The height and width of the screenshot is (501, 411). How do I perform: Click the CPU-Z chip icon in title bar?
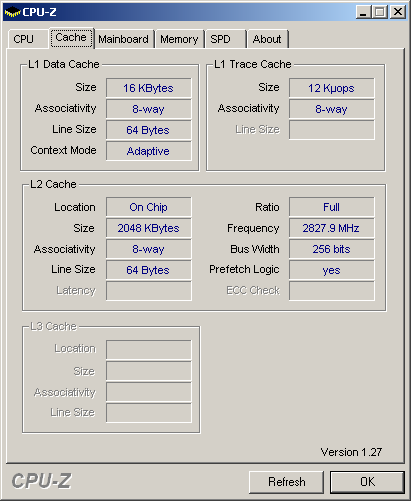pyautogui.click(x=12, y=12)
